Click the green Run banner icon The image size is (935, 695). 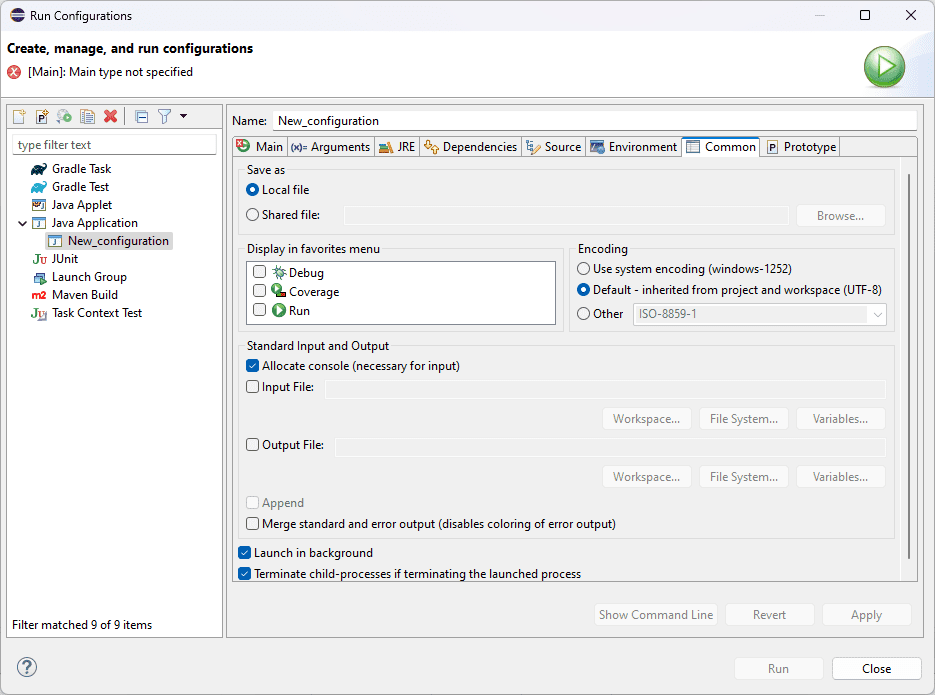click(884, 67)
